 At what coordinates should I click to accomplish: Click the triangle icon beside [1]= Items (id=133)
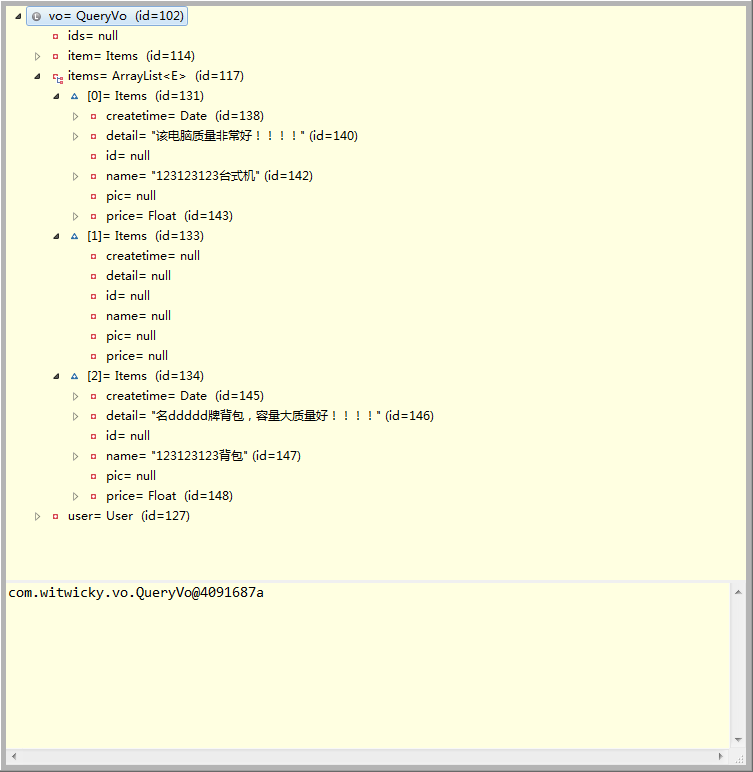coord(74,236)
